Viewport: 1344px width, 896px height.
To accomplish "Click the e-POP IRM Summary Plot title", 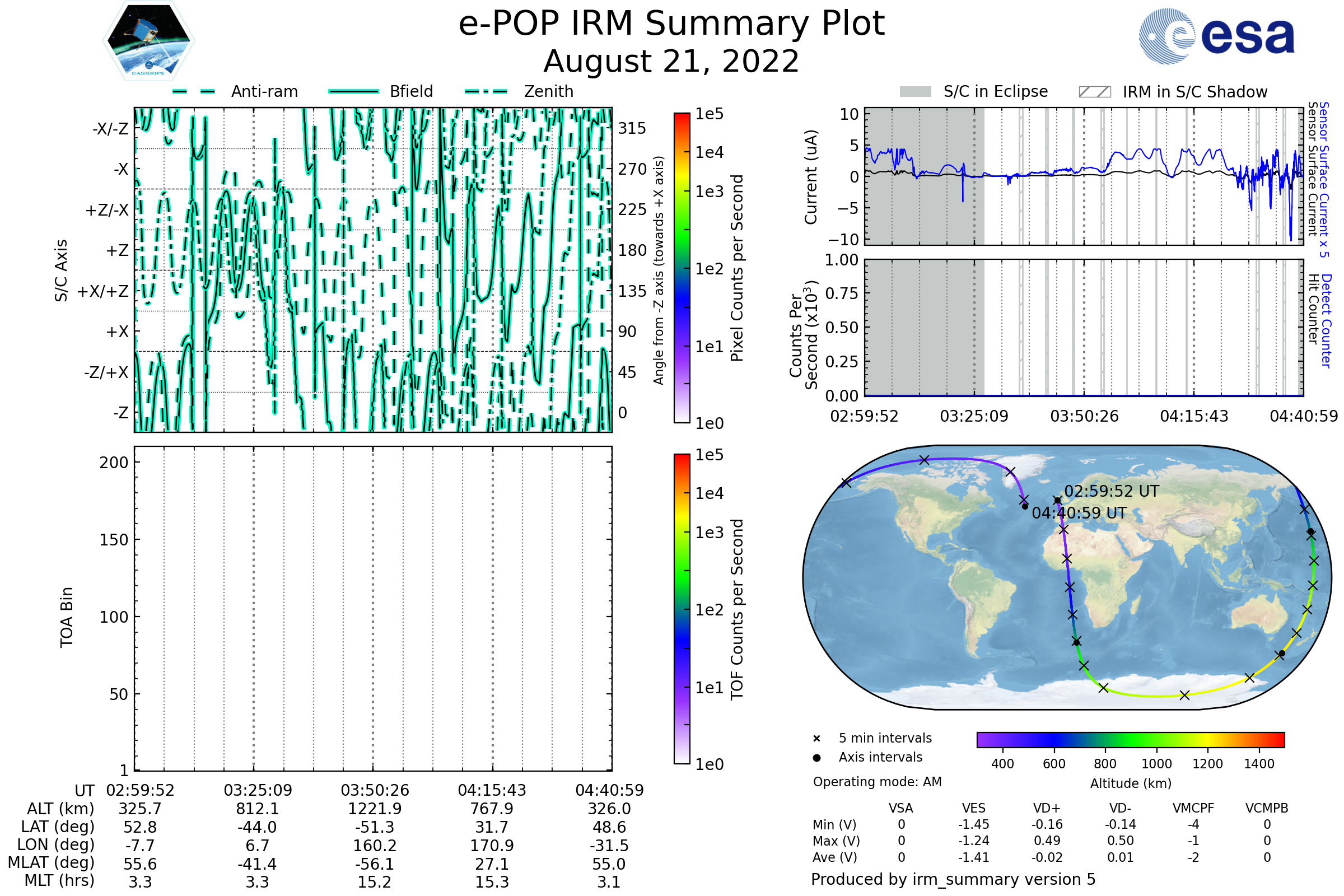I will pyautogui.click(x=671, y=24).
